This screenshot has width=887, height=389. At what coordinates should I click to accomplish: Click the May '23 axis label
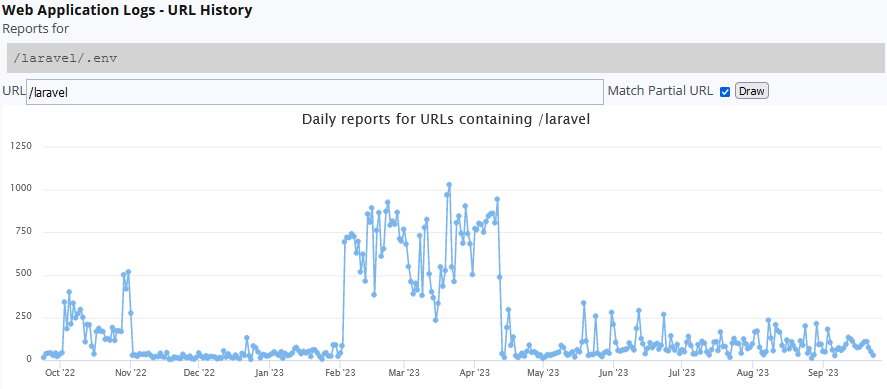tap(542, 373)
